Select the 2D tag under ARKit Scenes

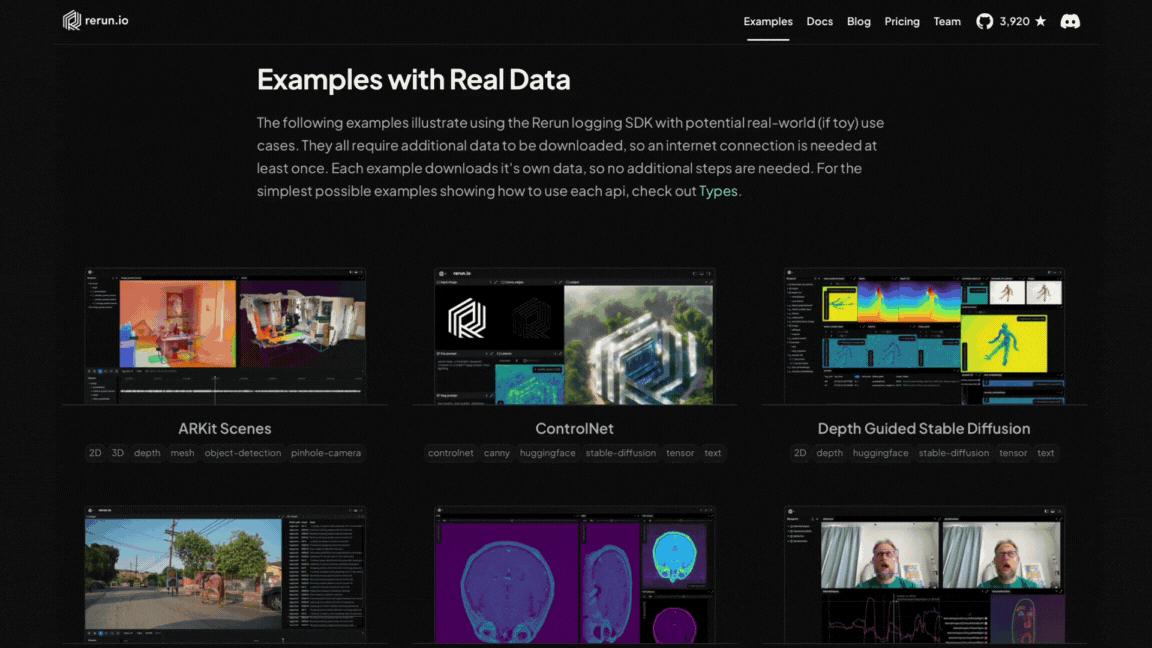[x=95, y=453]
